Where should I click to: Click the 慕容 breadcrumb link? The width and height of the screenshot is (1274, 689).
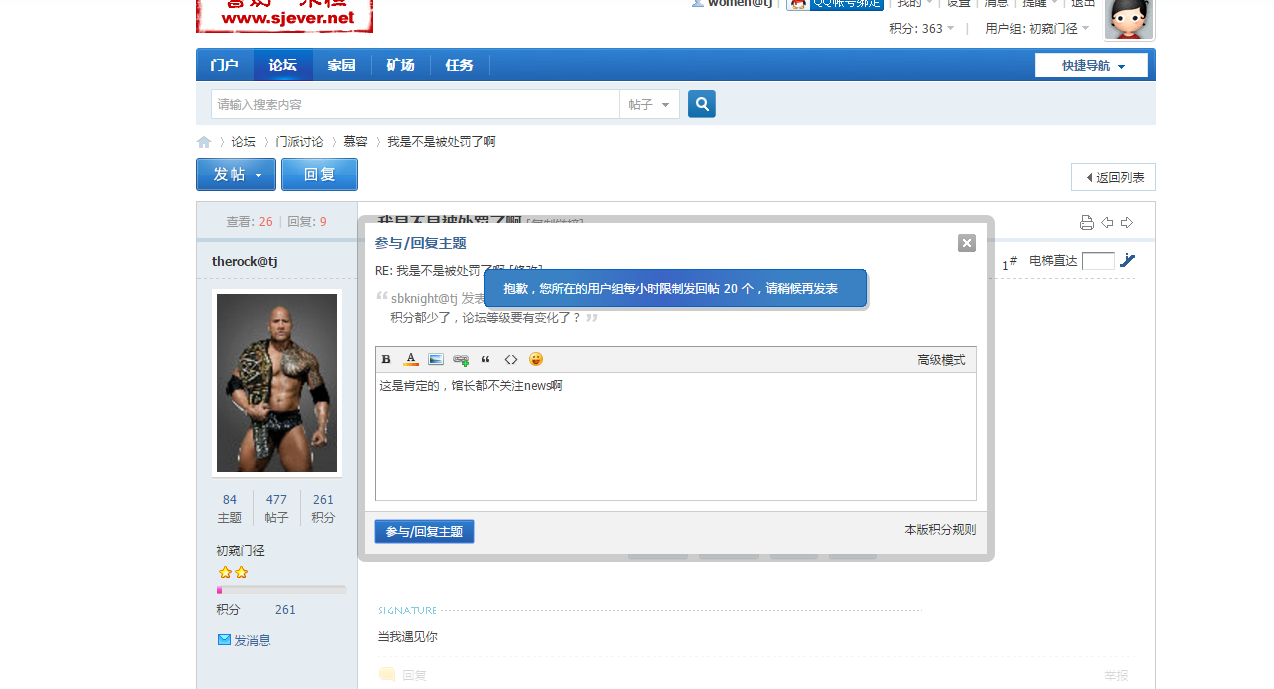(x=355, y=142)
